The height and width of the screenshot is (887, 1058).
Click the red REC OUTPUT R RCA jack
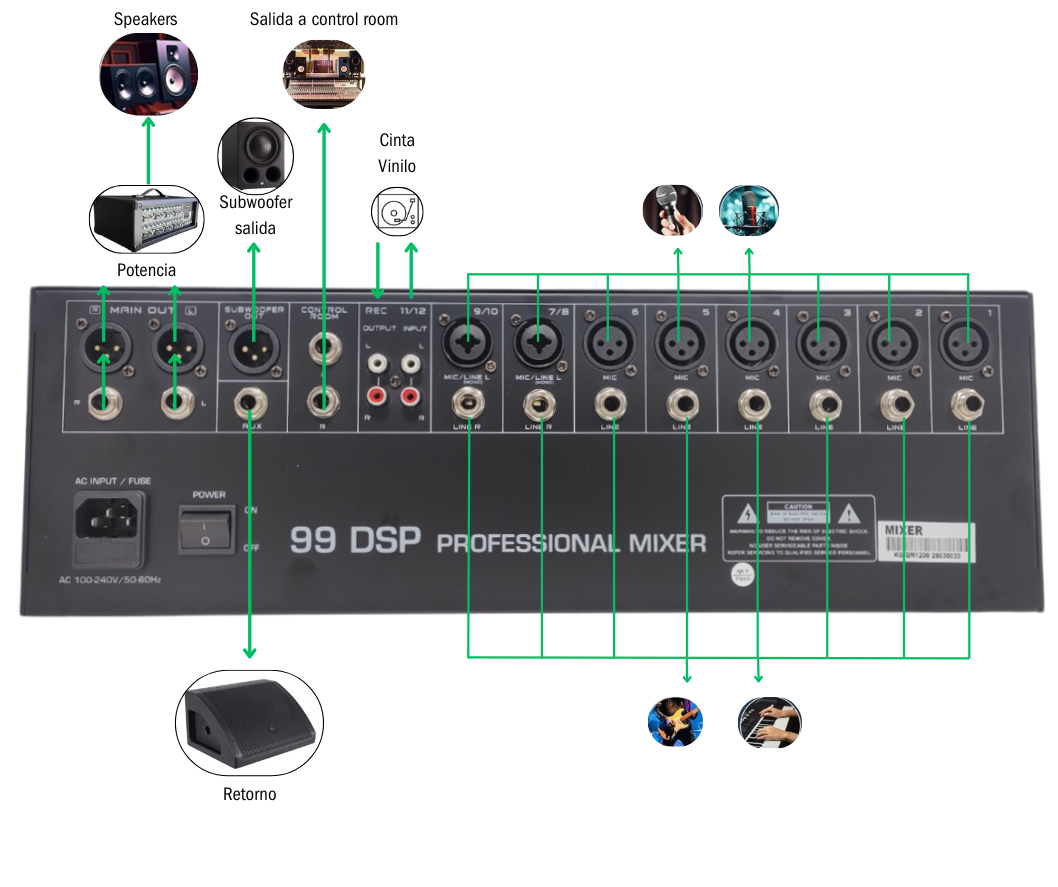[x=377, y=395]
